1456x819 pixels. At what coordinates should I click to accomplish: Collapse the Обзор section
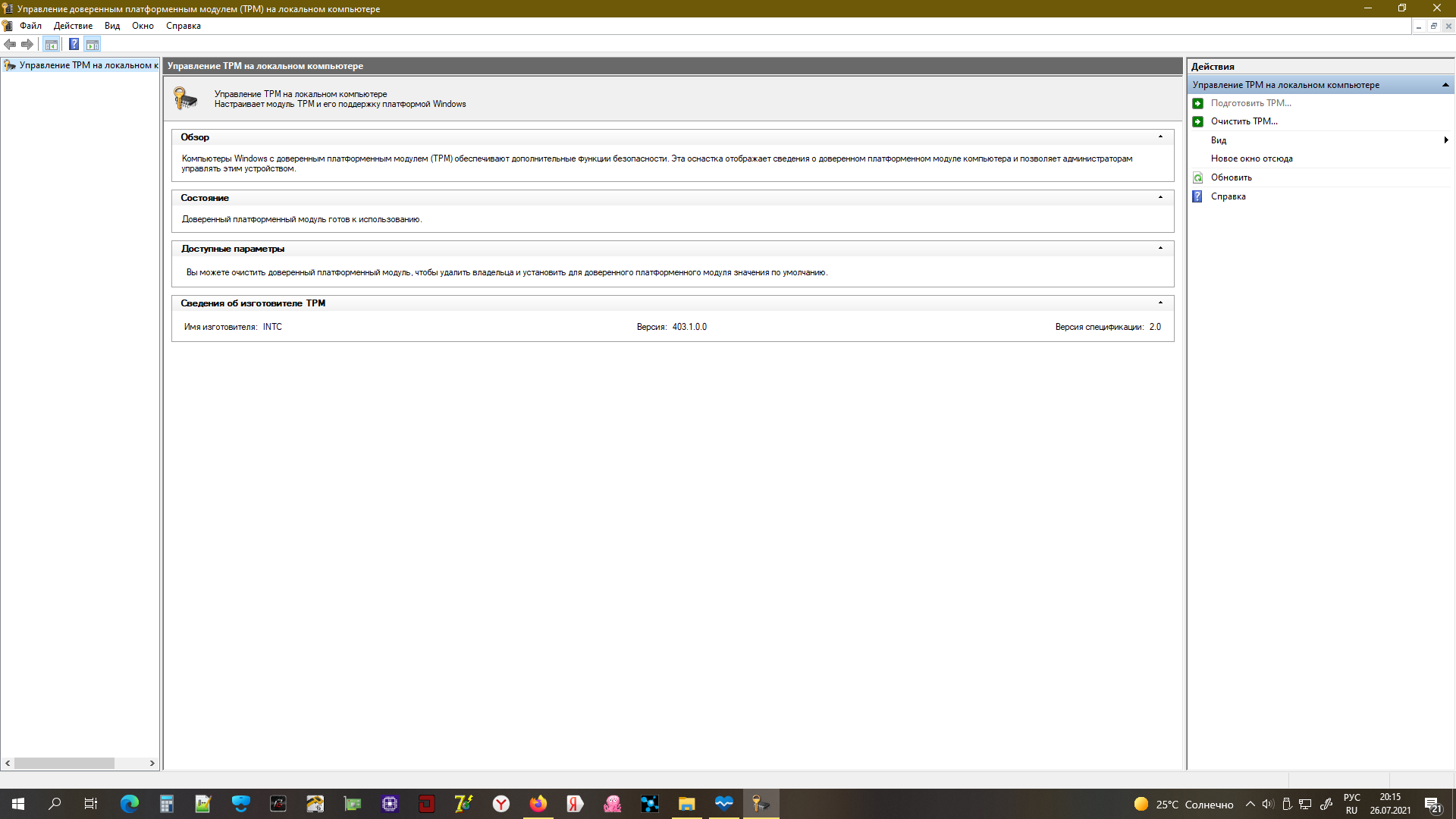(1159, 137)
